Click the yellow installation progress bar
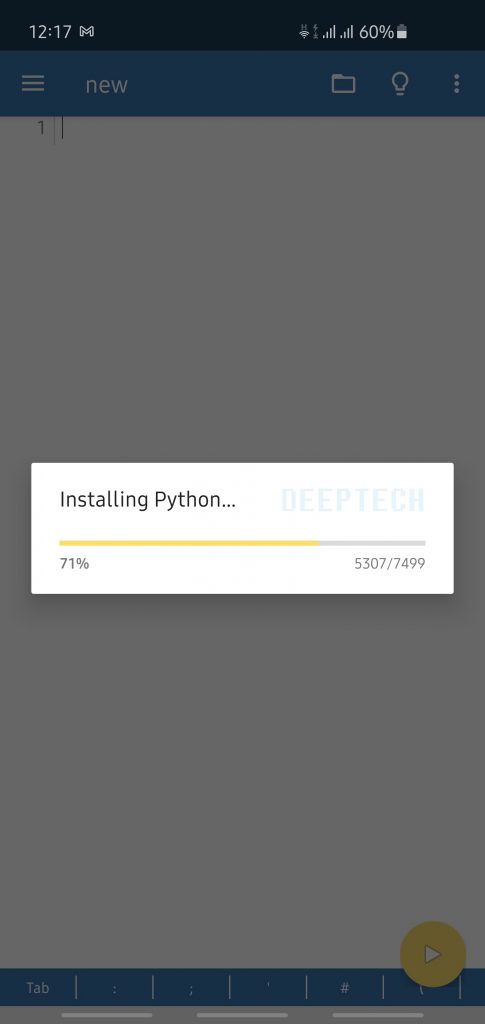 pos(242,543)
